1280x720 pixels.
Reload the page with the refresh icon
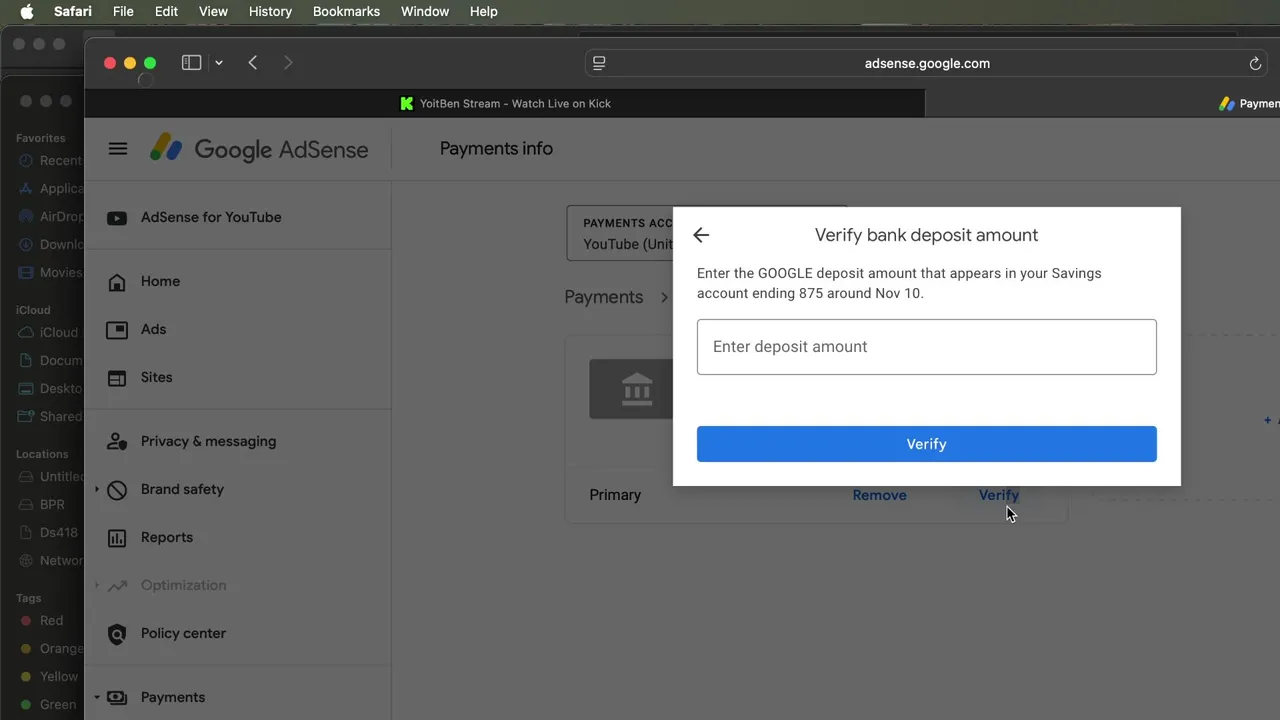click(1255, 63)
